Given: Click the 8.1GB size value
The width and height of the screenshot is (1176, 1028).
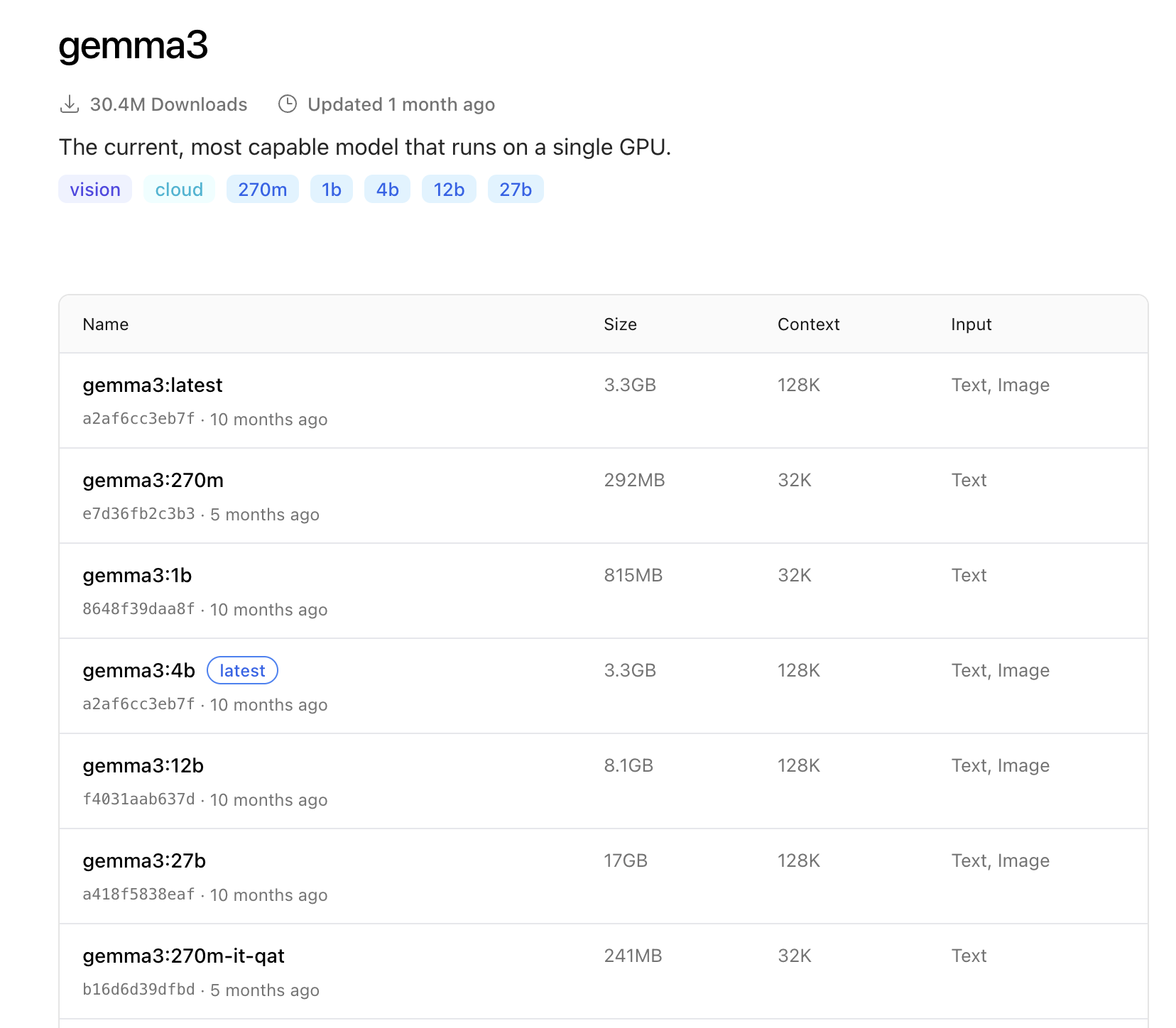Looking at the screenshot, I should coord(628,765).
